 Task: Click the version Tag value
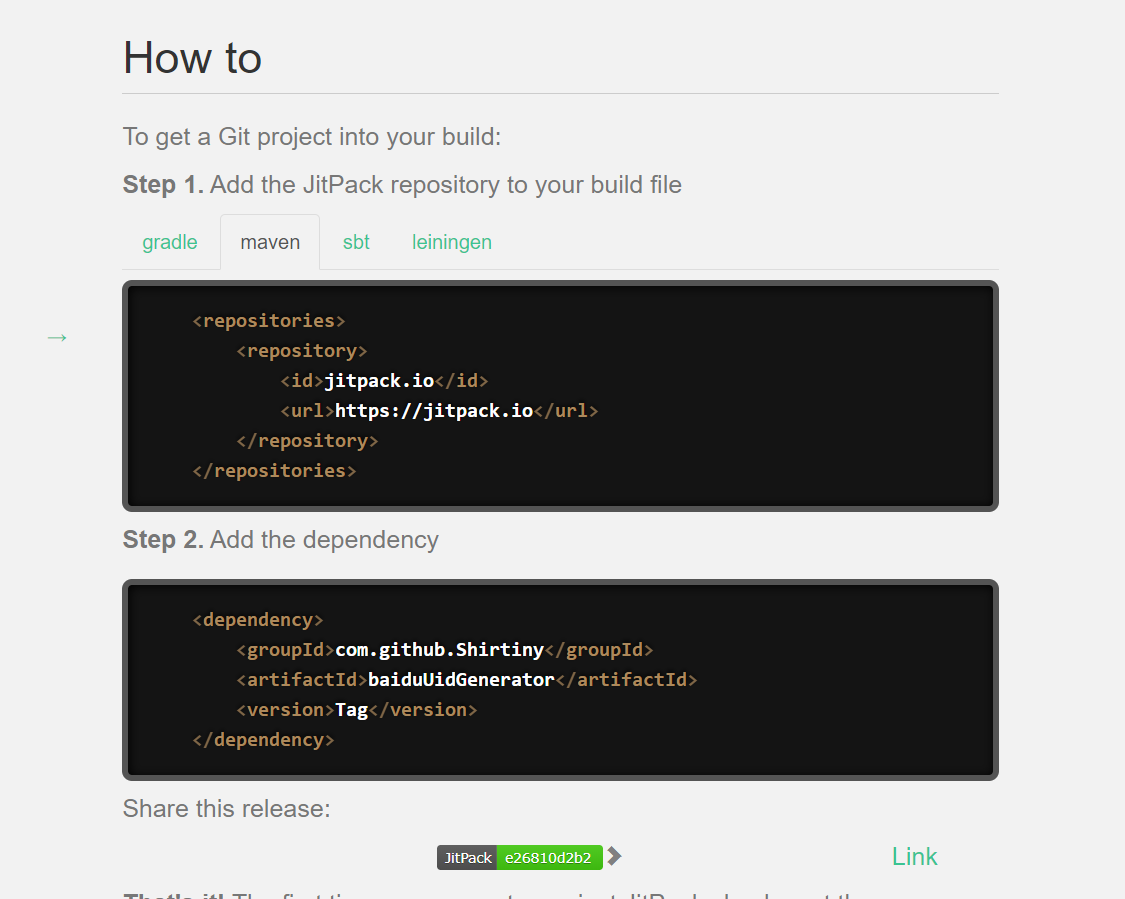[x=352, y=710]
